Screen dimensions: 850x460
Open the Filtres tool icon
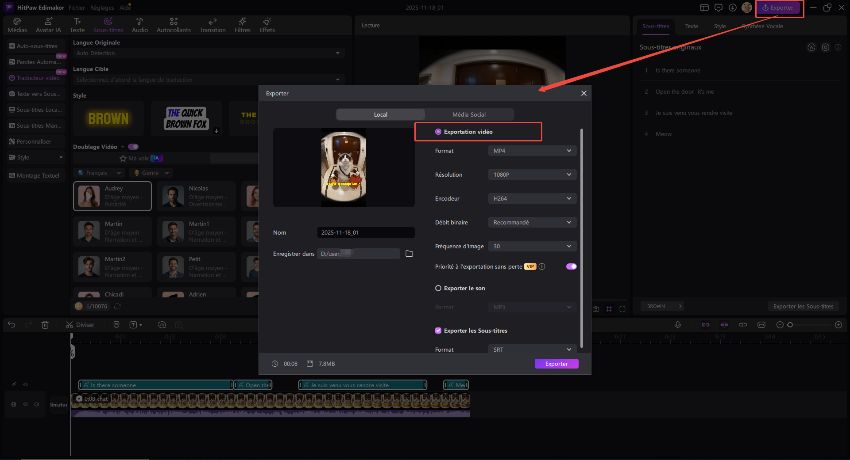241,26
